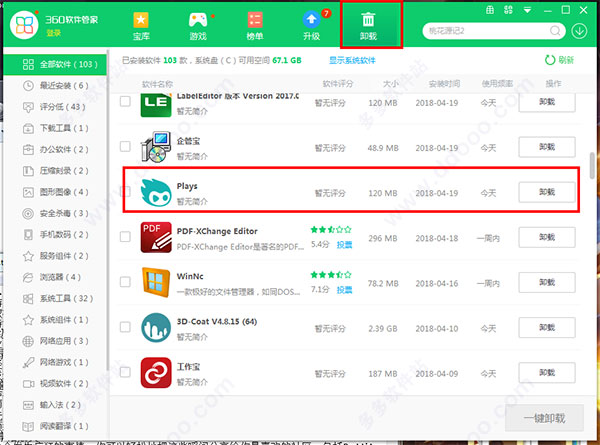This screenshot has width=600, height=445.
Task: Select 最近安装 (6) category
Action: (55, 86)
